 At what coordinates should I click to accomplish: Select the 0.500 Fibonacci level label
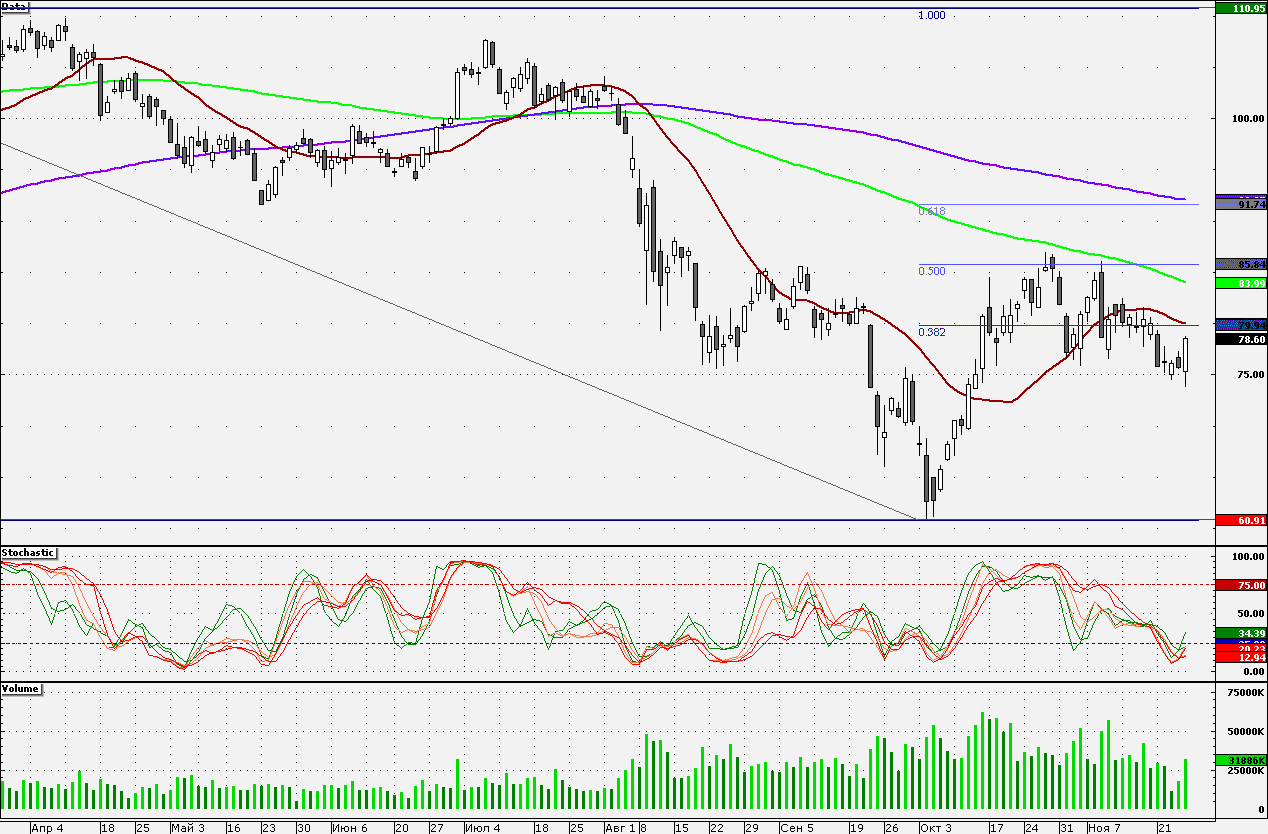(x=931, y=271)
